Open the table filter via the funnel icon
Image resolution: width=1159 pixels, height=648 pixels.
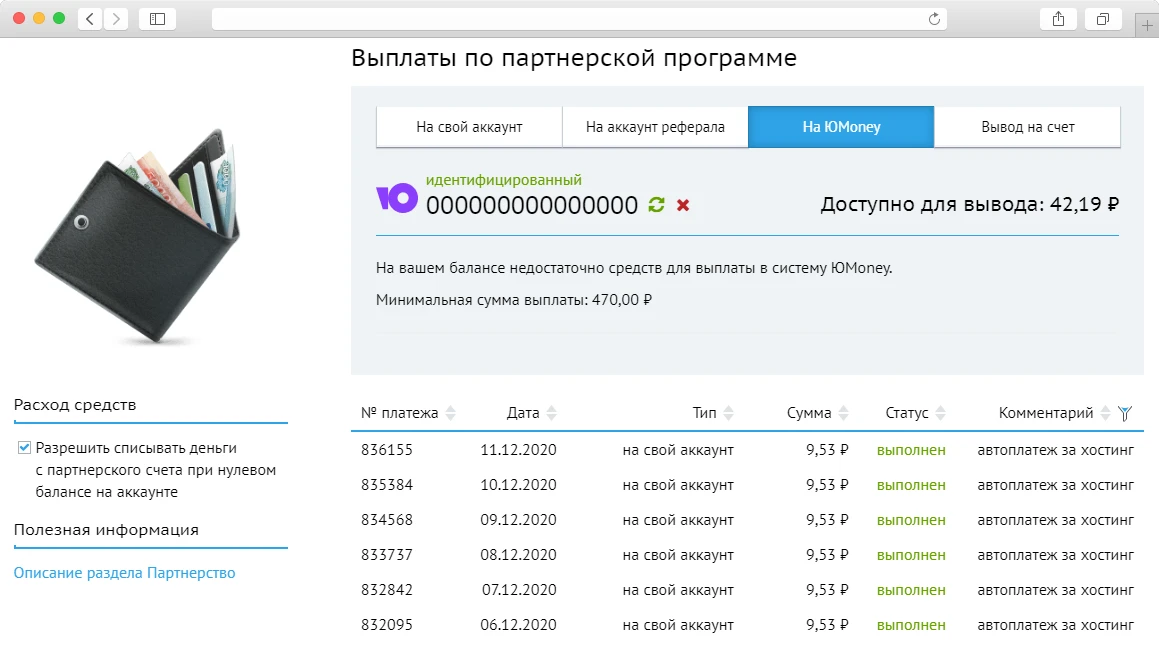(x=1127, y=412)
